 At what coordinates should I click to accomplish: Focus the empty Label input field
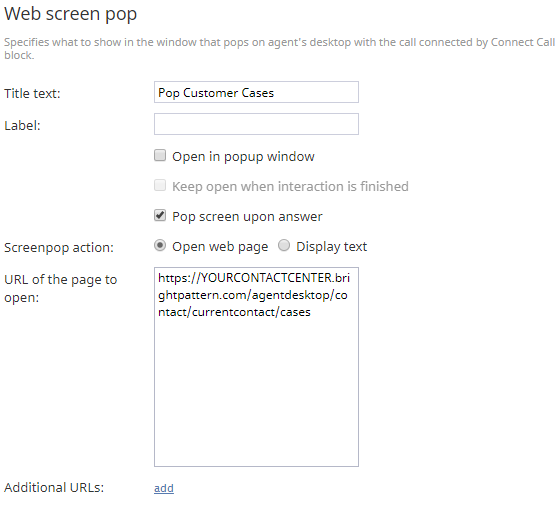[x=256, y=124]
